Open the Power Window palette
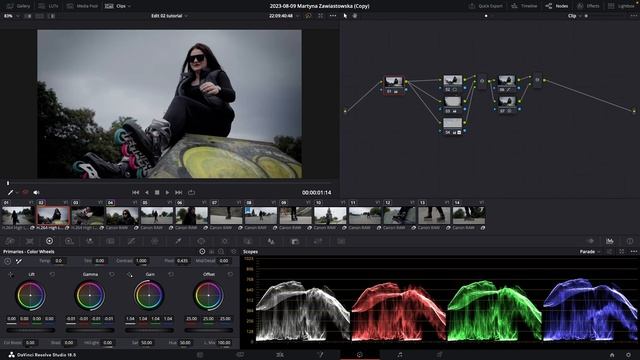Screen dimensions: 640x360 [201, 241]
